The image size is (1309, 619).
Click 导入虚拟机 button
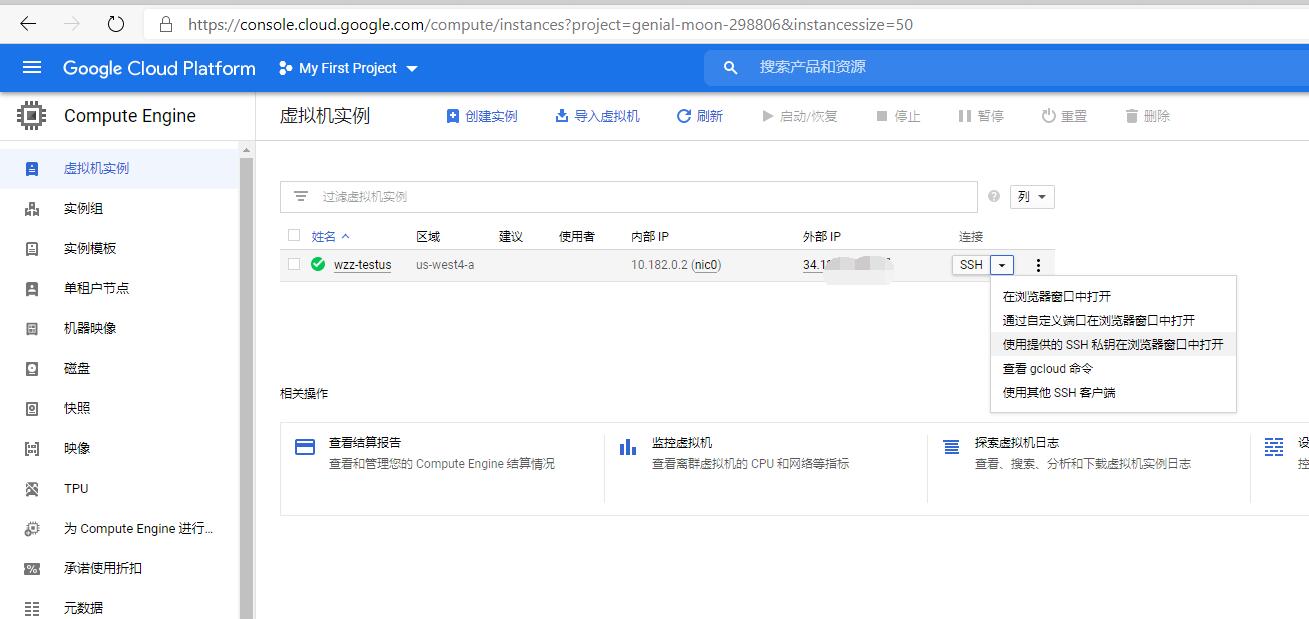tap(597, 116)
